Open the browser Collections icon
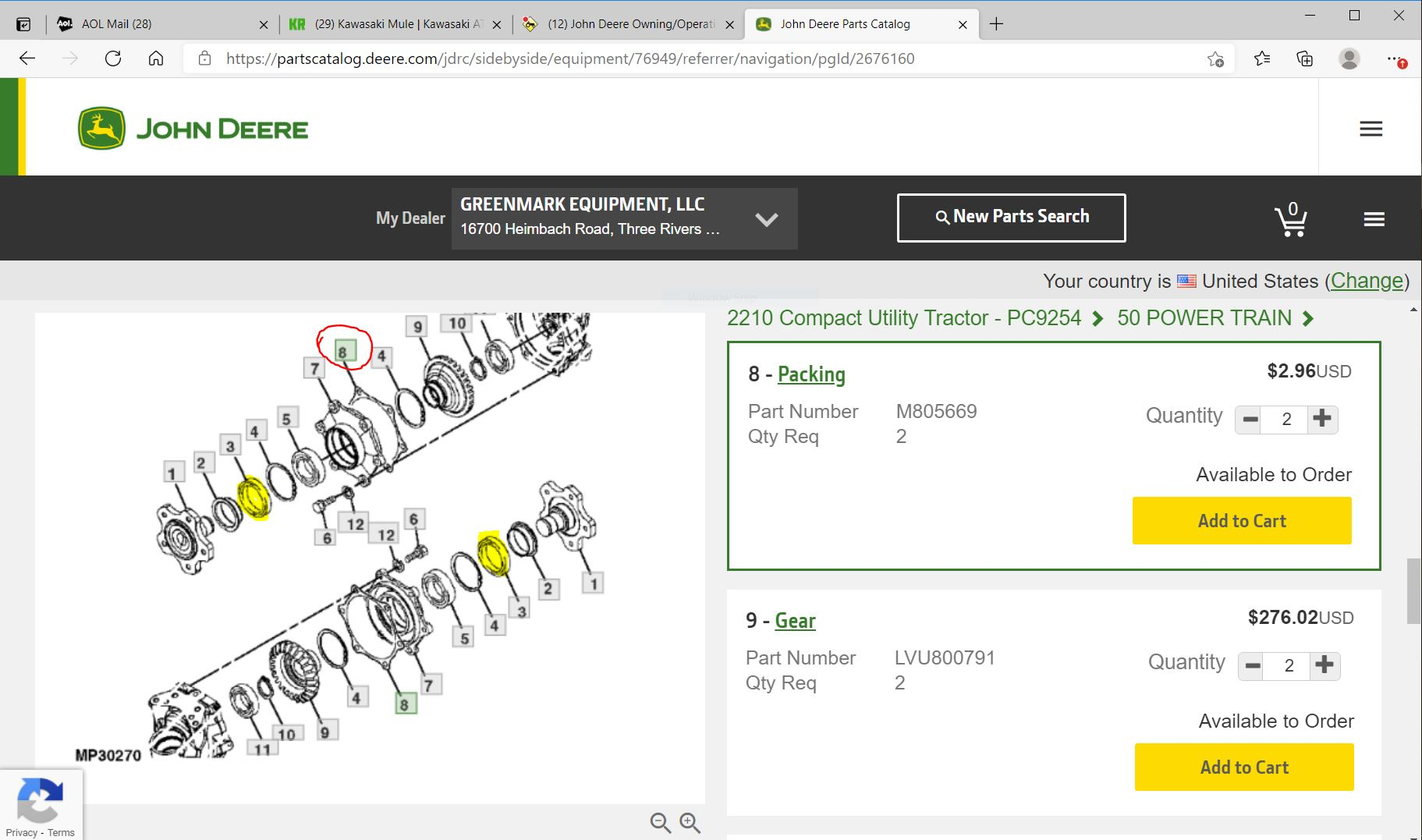The height and width of the screenshot is (840, 1422). [1305, 58]
